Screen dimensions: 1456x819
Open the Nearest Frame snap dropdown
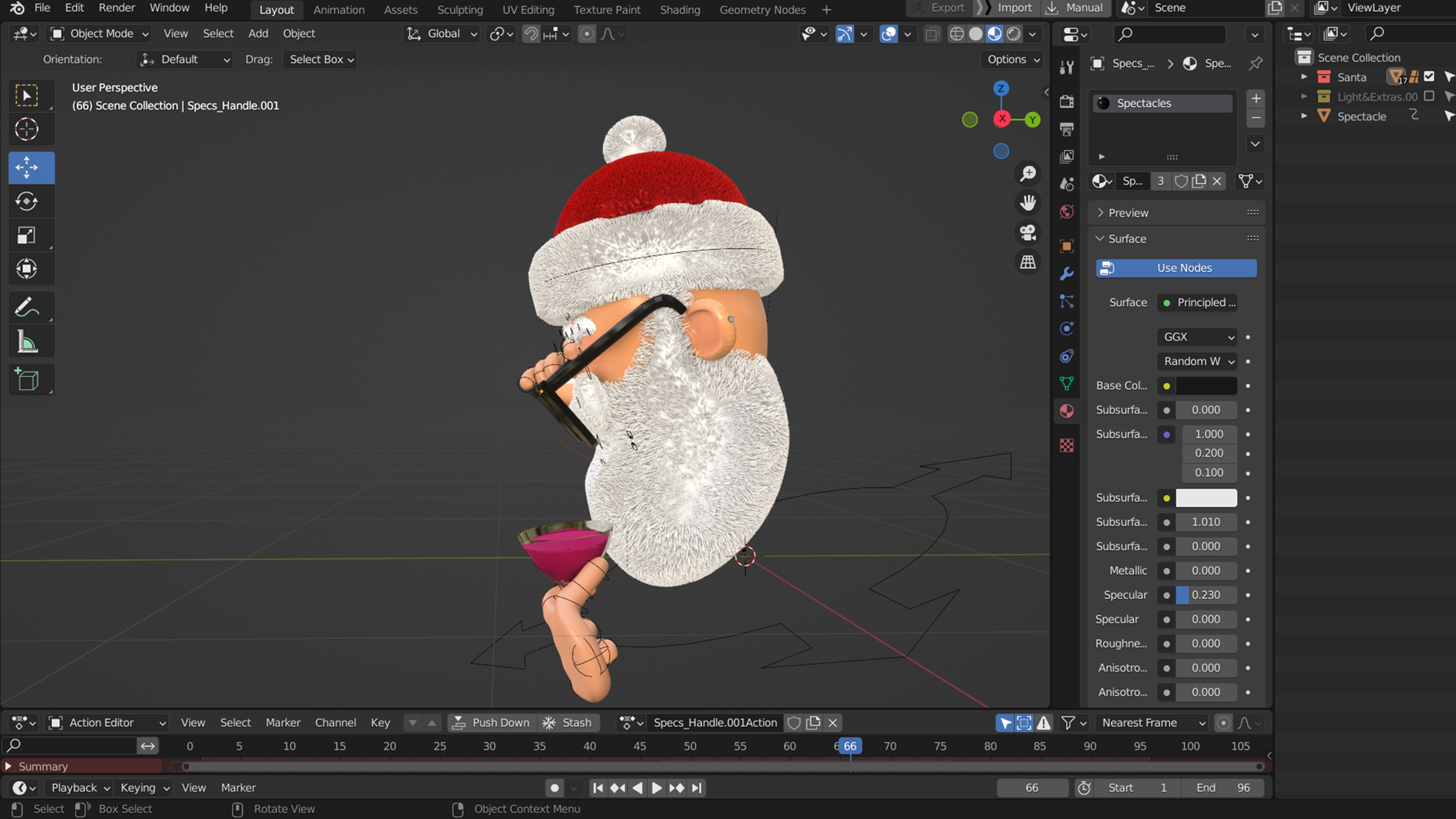click(1152, 722)
